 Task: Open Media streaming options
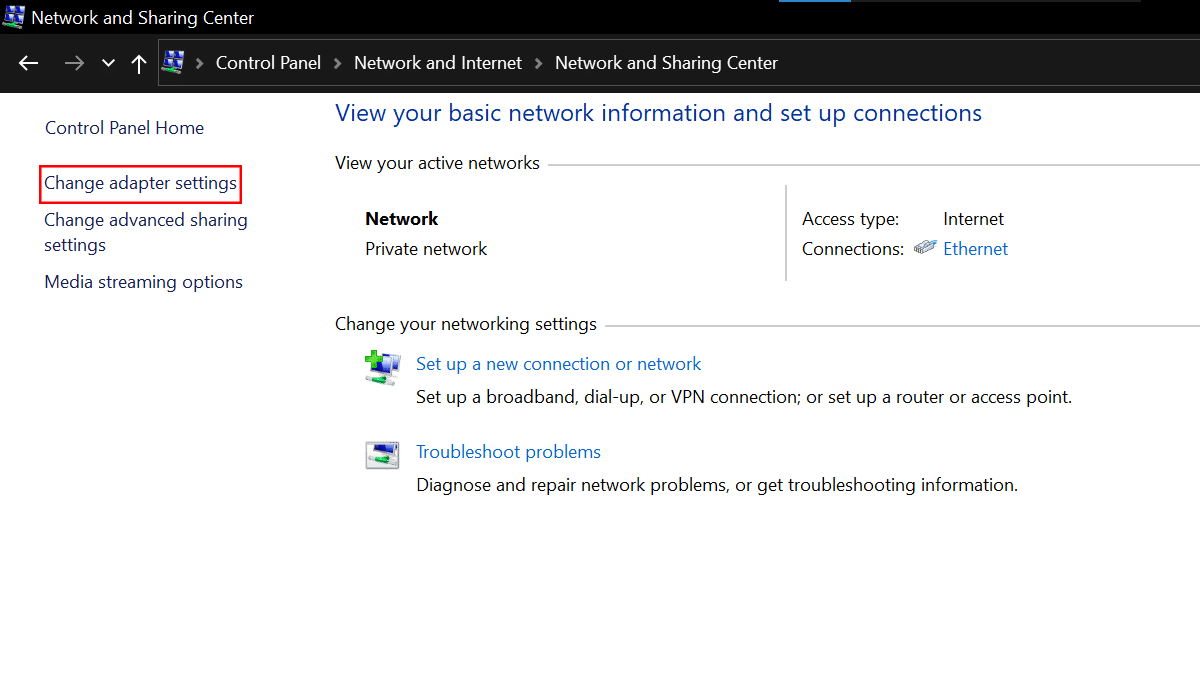coord(143,282)
